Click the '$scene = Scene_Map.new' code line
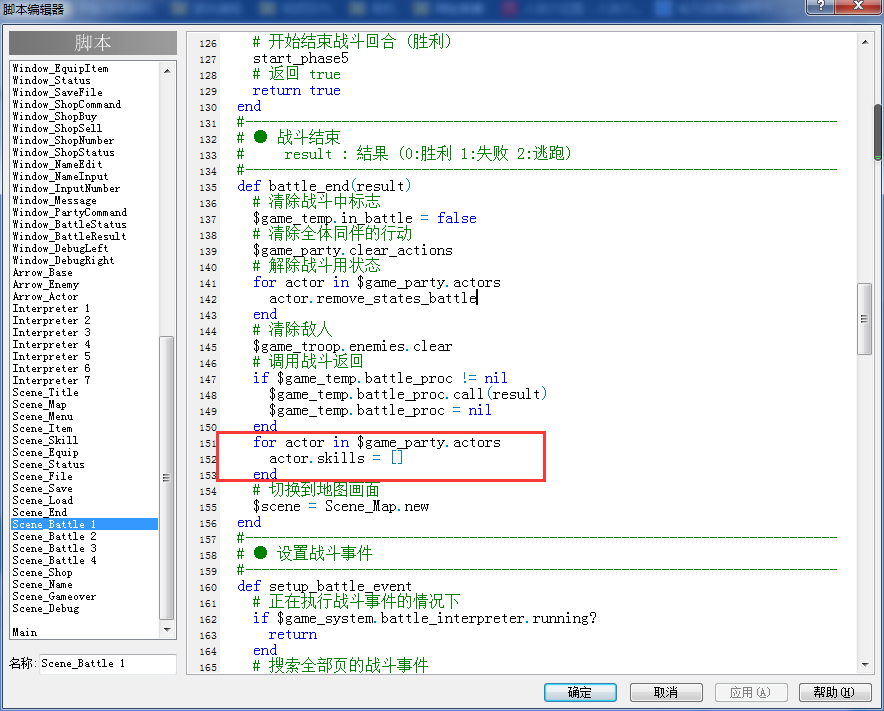The height and width of the screenshot is (711, 884). (x=341, y=506)
